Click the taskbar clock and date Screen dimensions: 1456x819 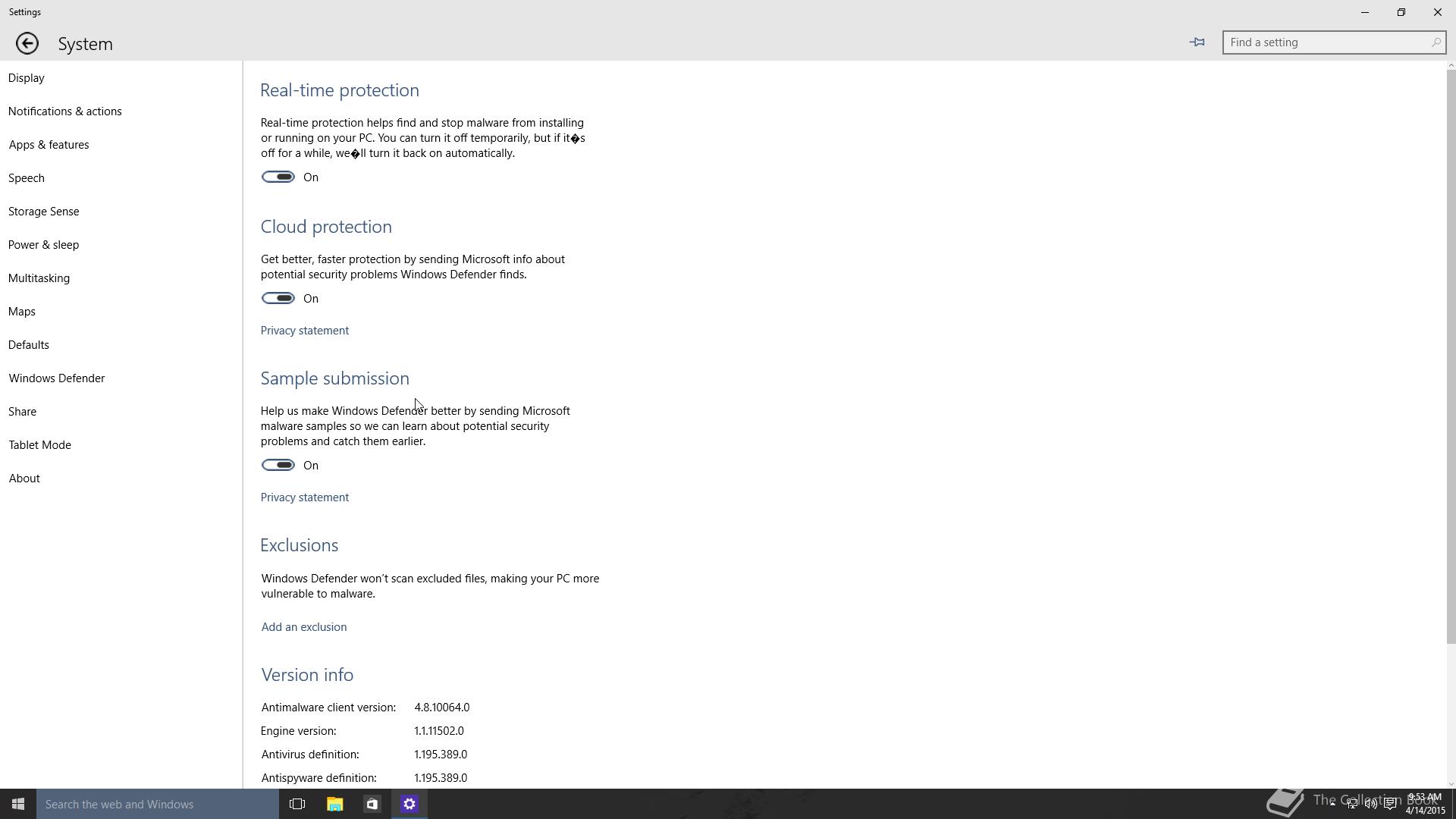point(1425,804)
